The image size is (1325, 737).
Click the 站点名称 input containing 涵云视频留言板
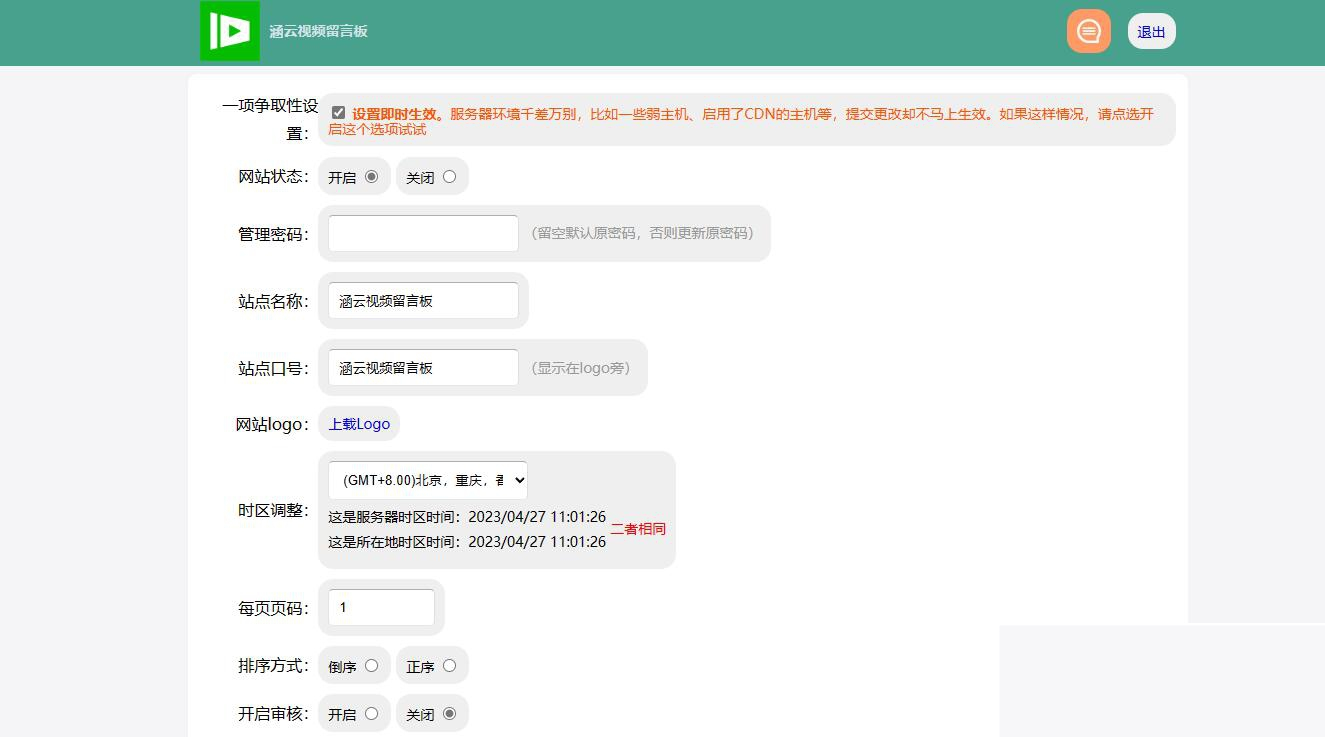(421, 300)
